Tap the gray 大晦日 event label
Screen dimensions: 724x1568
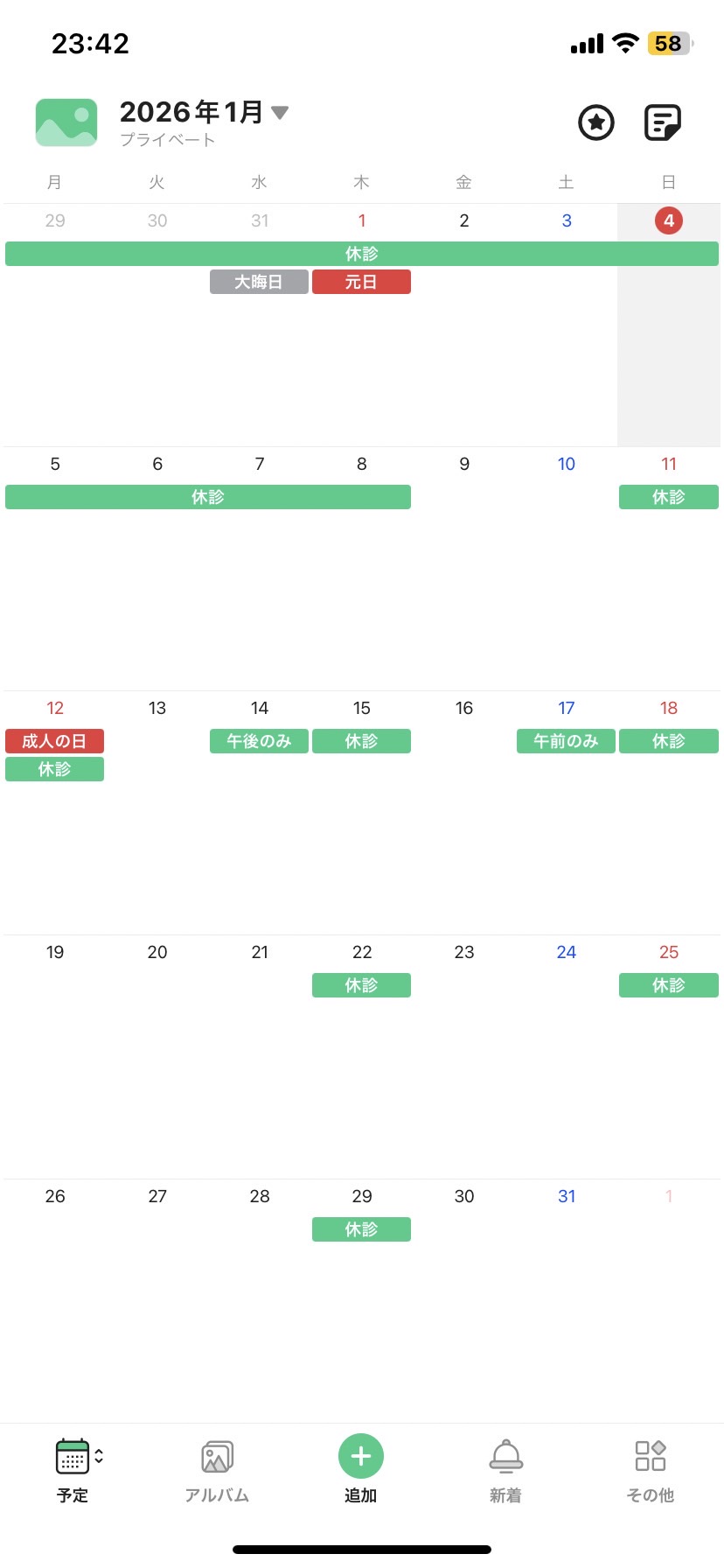click(x=259, y=283)
